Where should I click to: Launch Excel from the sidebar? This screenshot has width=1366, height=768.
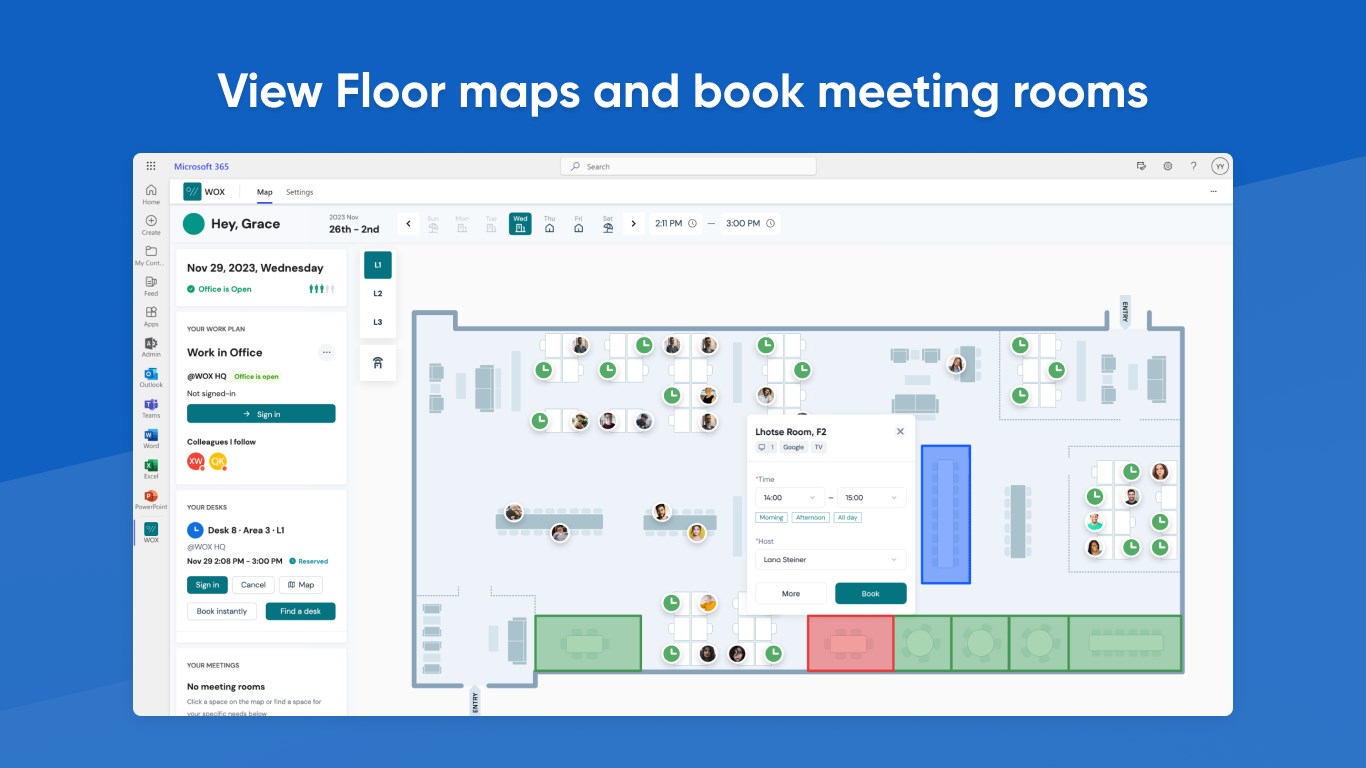(151, 469)
